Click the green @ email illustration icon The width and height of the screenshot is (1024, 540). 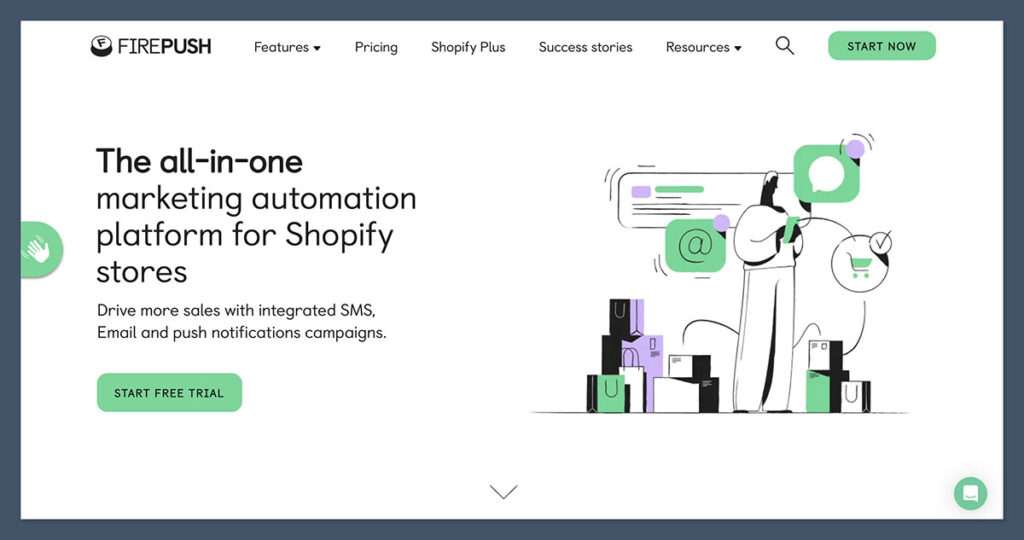[695, 246]
